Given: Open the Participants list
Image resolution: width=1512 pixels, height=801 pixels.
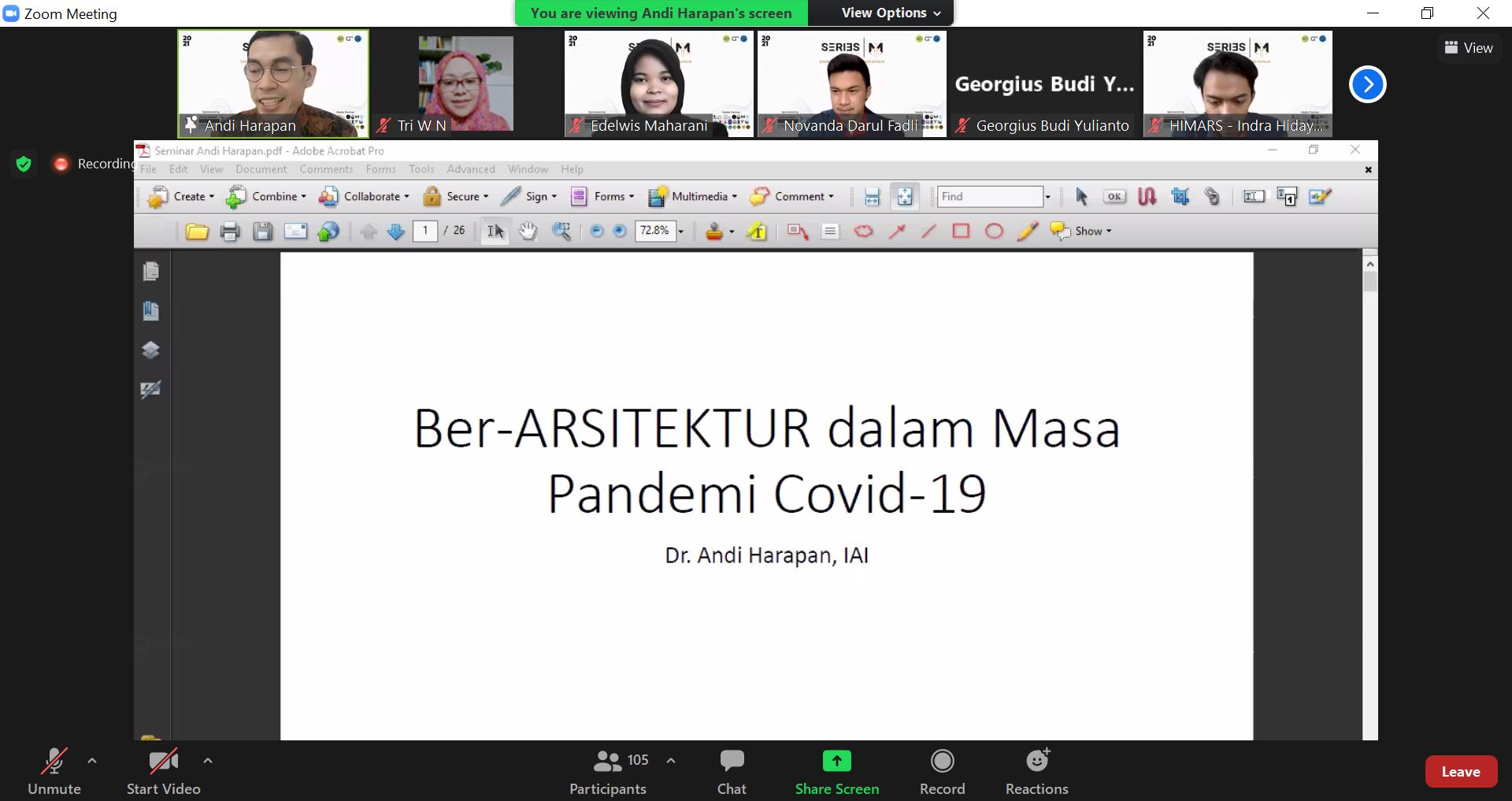Looking at the screenshot, I should [x=608, y=772].
